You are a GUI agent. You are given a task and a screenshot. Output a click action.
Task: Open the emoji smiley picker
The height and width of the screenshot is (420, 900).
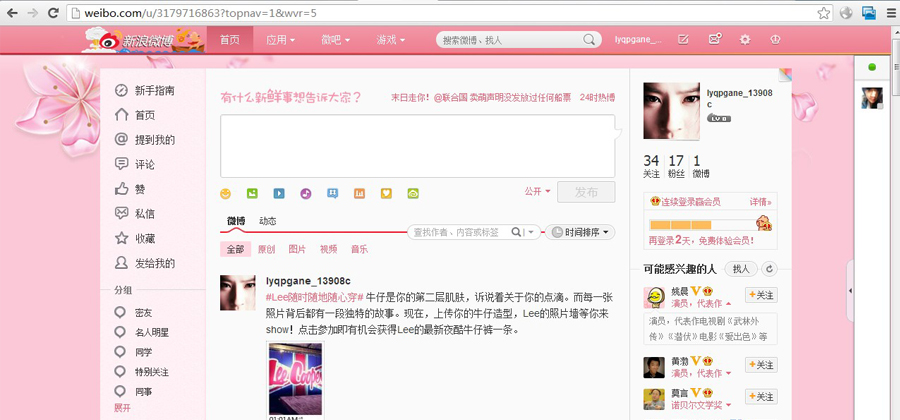coord(226,193)
